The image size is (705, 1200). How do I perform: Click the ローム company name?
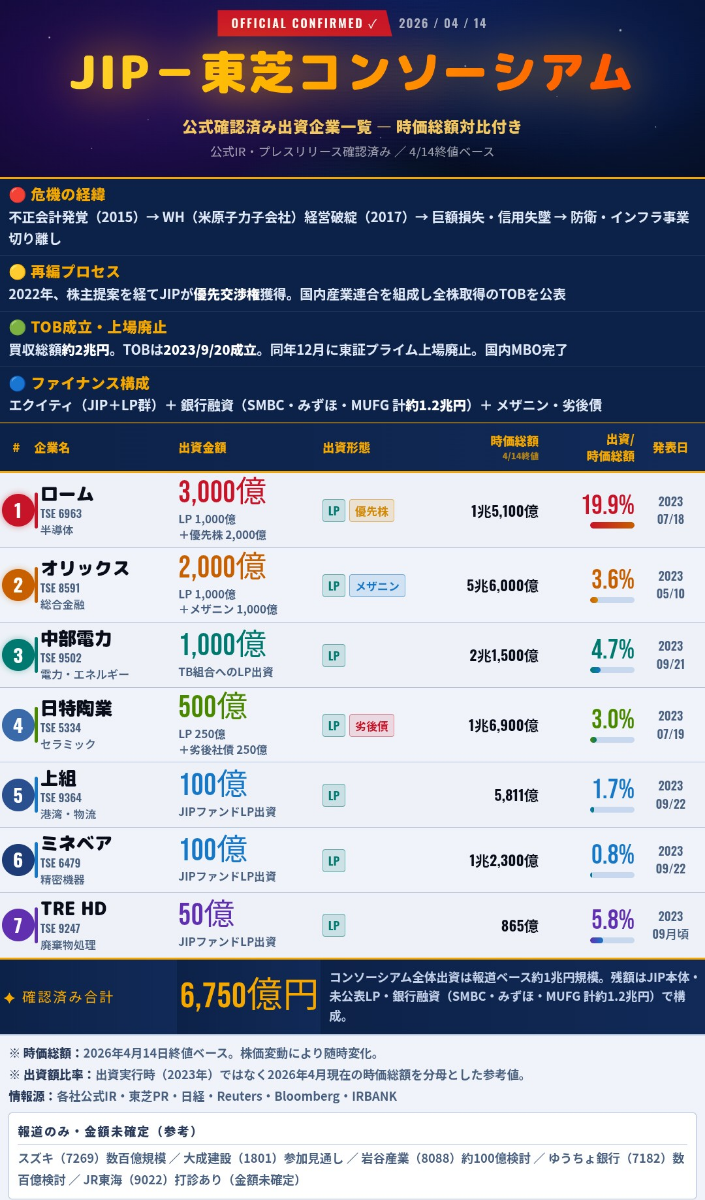click(67, 494)
